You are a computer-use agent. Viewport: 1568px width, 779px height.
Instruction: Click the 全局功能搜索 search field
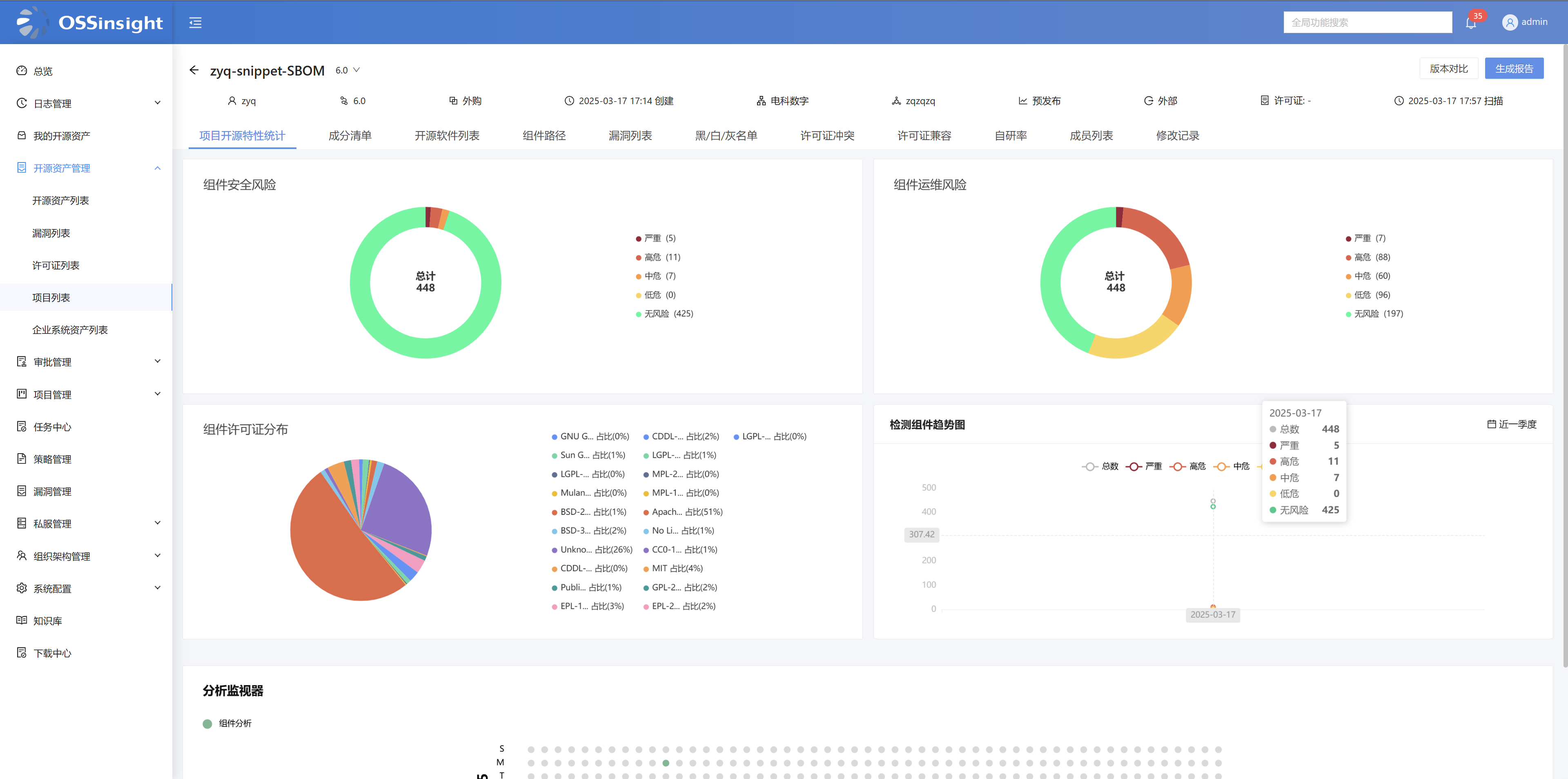1367,22
